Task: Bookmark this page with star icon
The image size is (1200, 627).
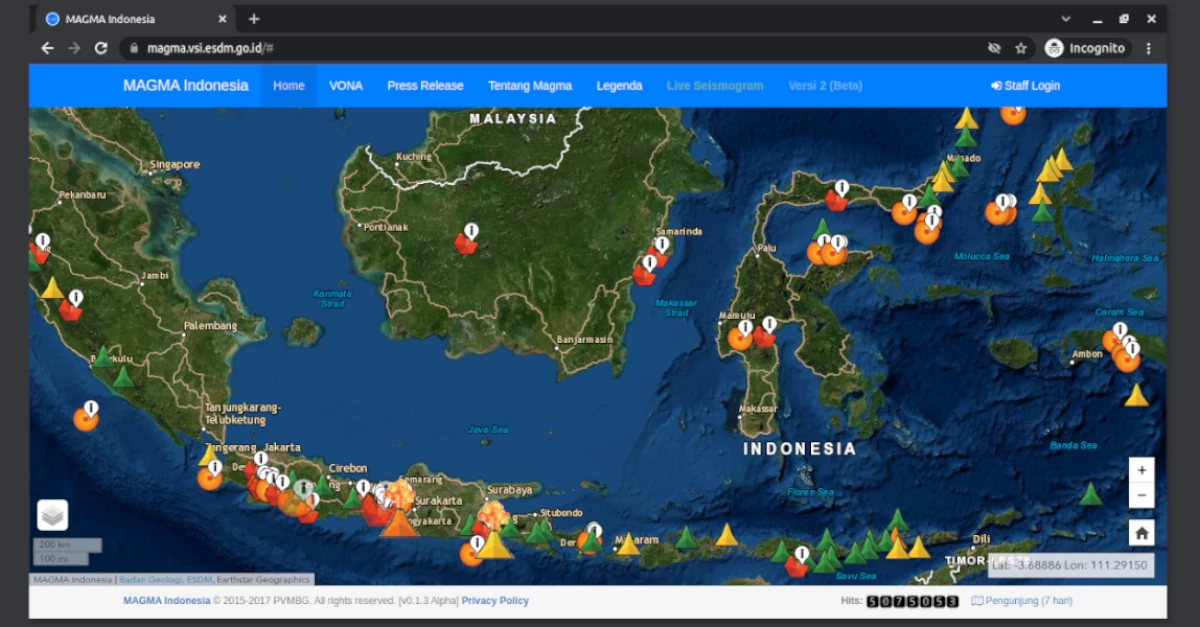Action: [1021, 48]
